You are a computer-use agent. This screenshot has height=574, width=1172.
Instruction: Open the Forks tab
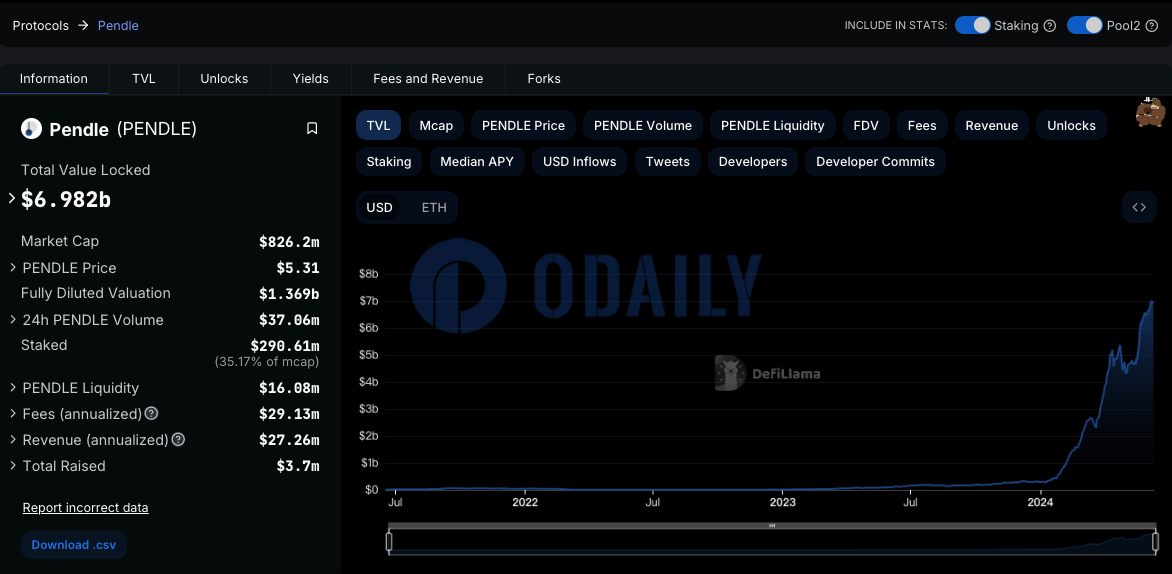click(x=543, y=78)
